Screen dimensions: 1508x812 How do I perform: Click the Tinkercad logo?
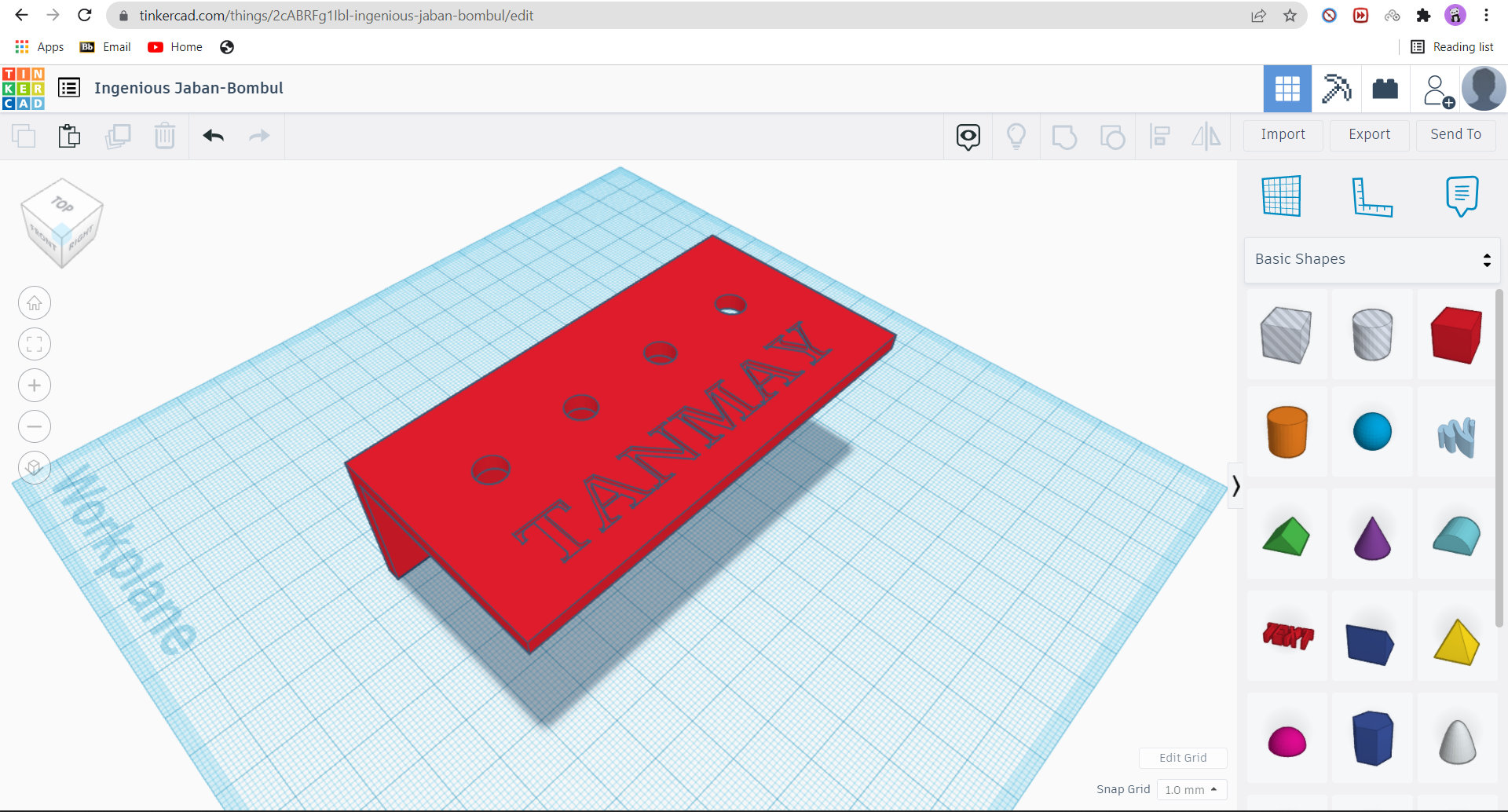point(24,89)
